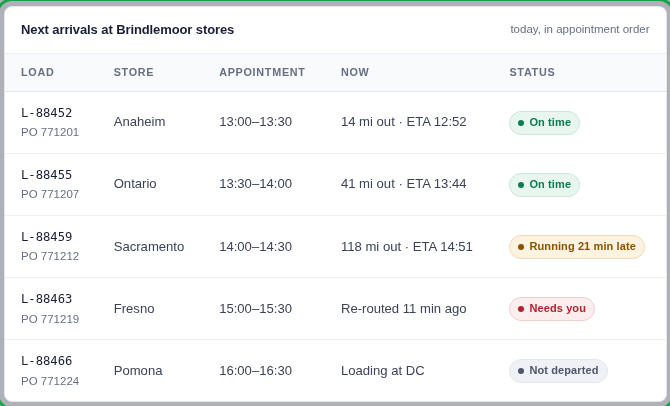Click 'Re-routed 11 min ago' cell
The width and height of the screenshot is (670, 406).
(x=403, y=309)
